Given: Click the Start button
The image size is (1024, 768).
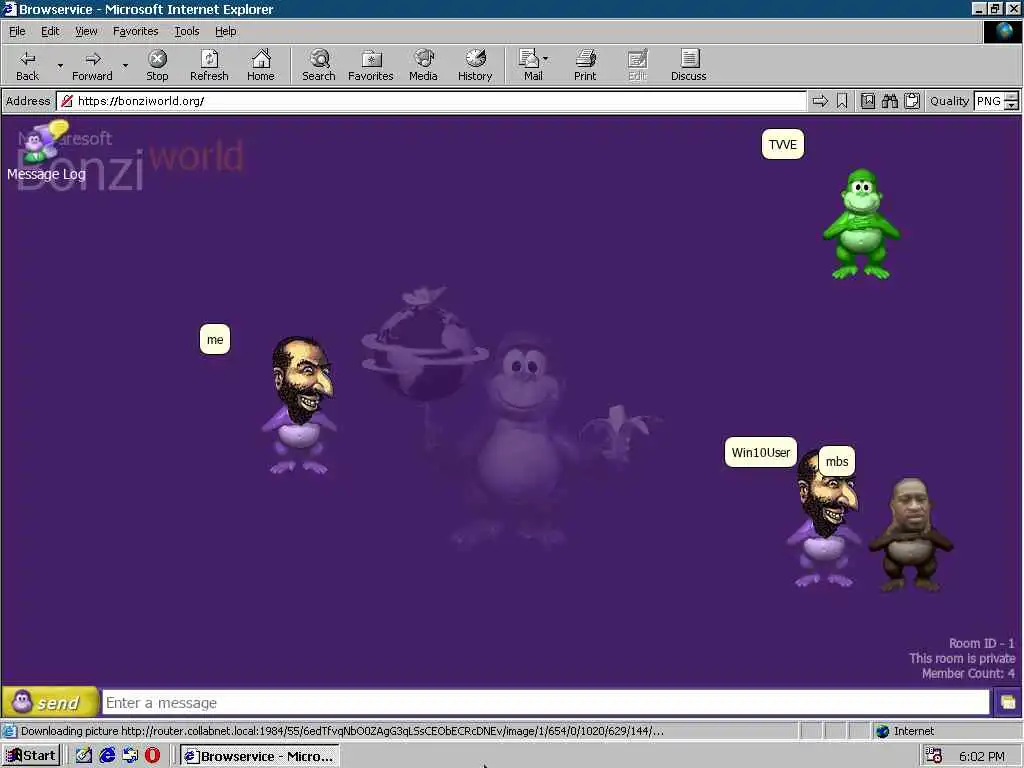Looking at the screenshot, I should [x=31, y=756].
